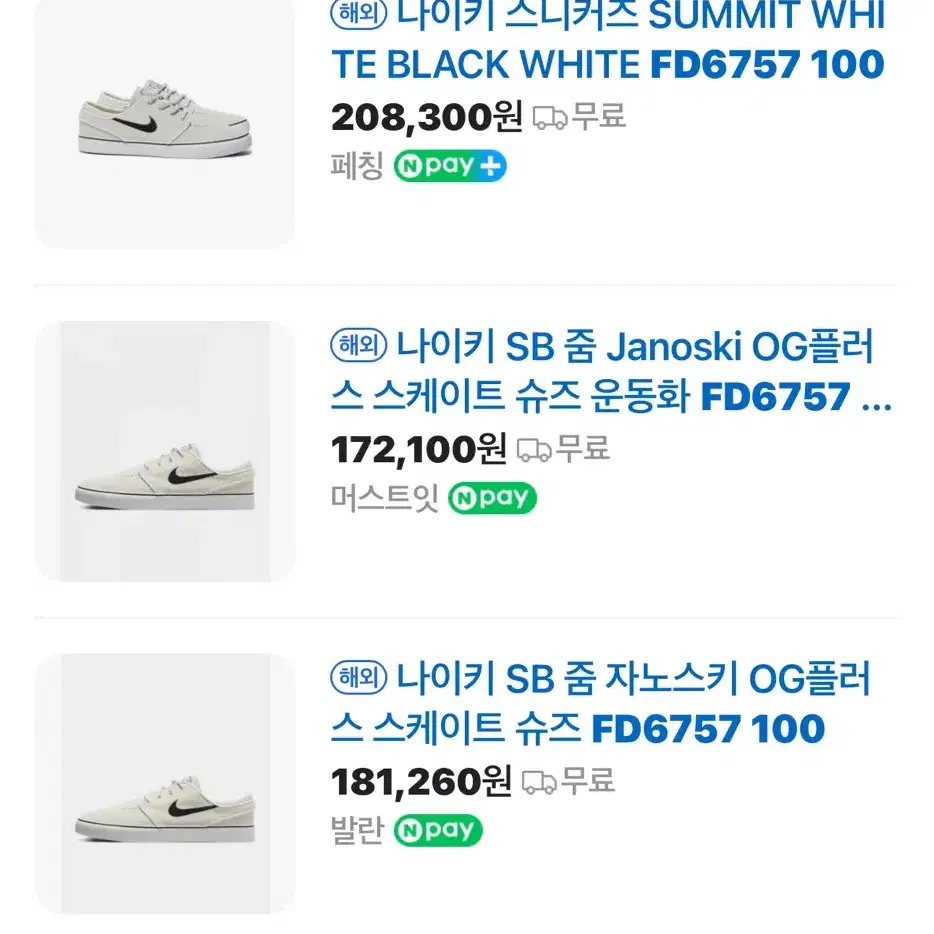The image size is (934, 934).
Task: Click the 해외 badge on the 자노스키 listing
Action: tap(359, 677)
